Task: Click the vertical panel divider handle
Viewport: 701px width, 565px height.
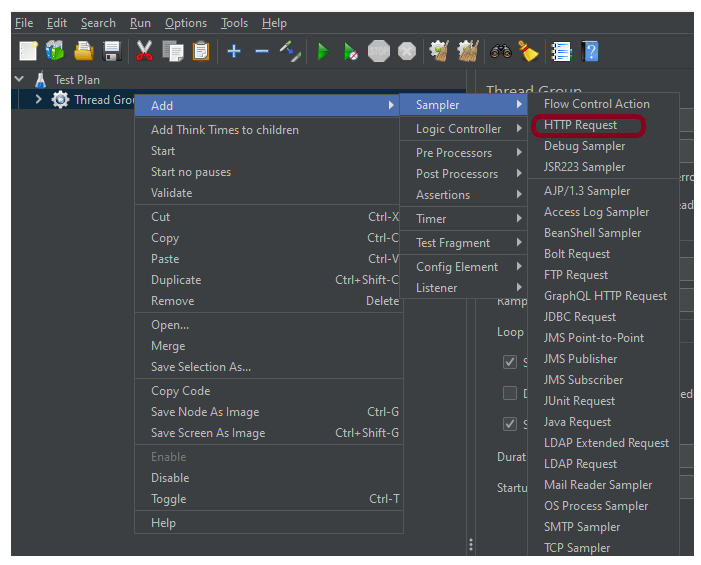Action: tap(470, 545)
